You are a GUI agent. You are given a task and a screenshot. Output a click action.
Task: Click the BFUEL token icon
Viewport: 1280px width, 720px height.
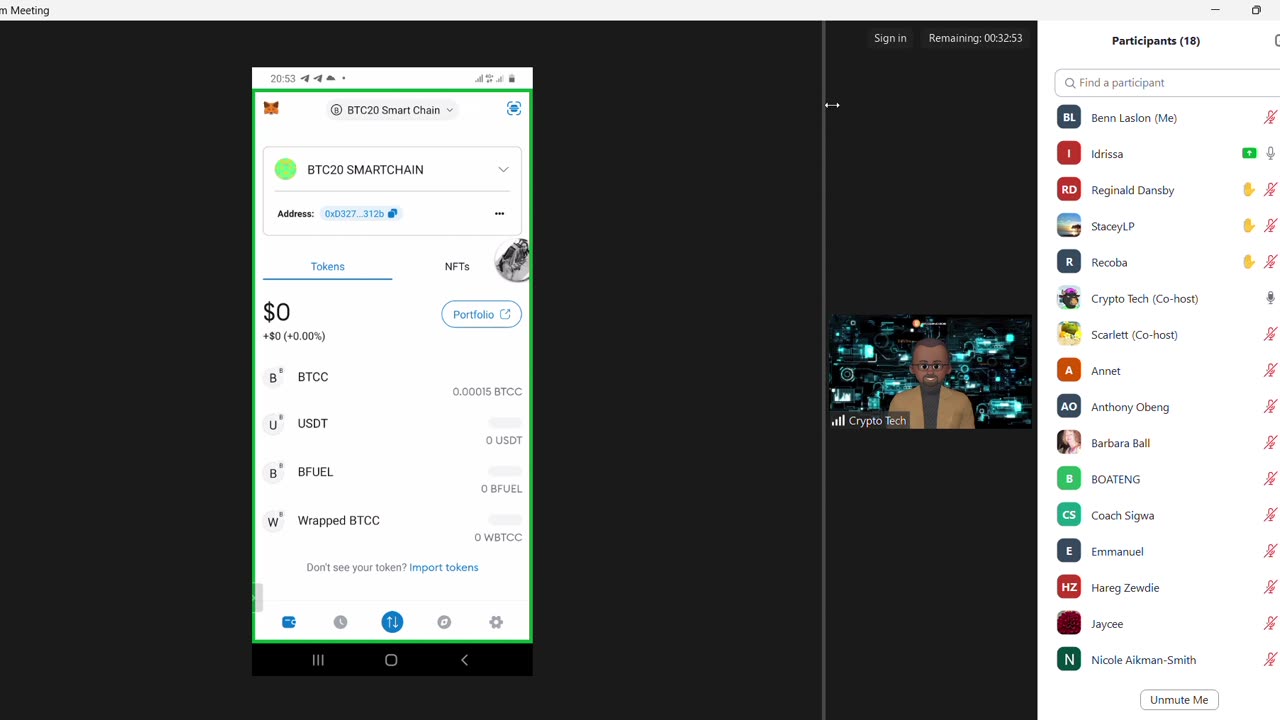[x=273, y=472]
